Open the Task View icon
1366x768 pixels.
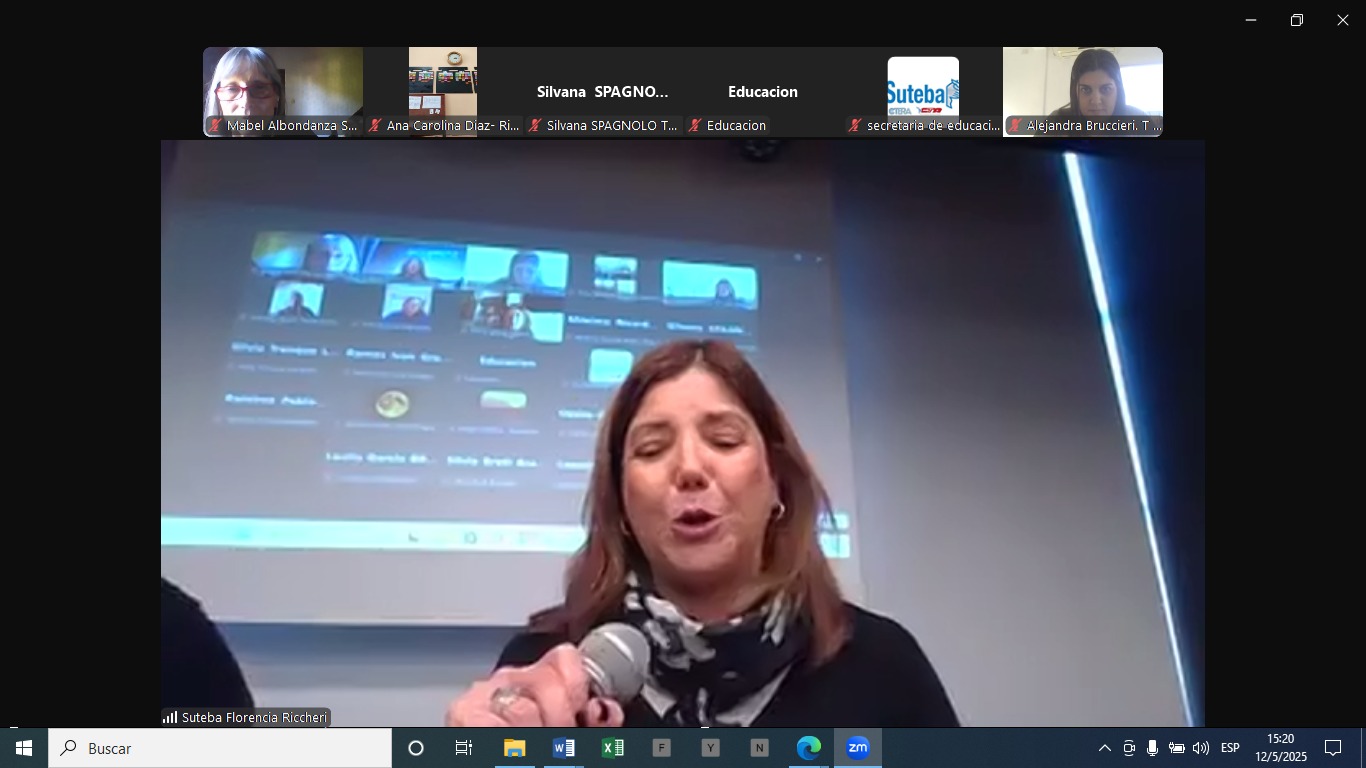(464, 748)
